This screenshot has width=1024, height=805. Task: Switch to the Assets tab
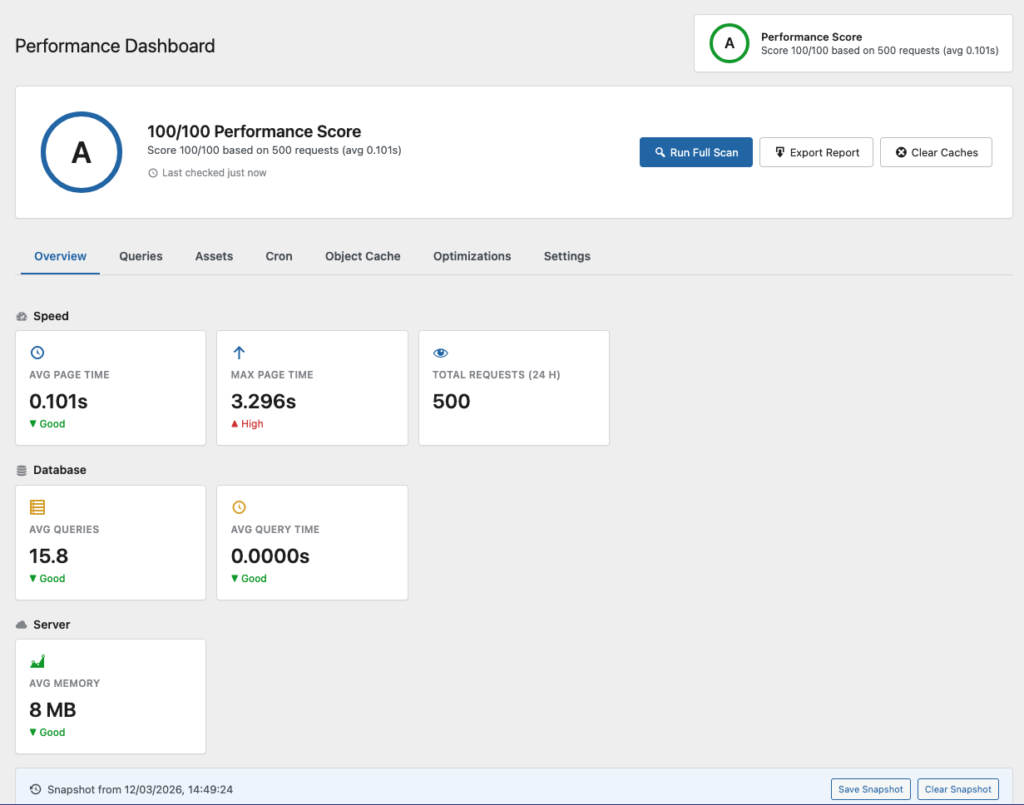coord(214,256)
